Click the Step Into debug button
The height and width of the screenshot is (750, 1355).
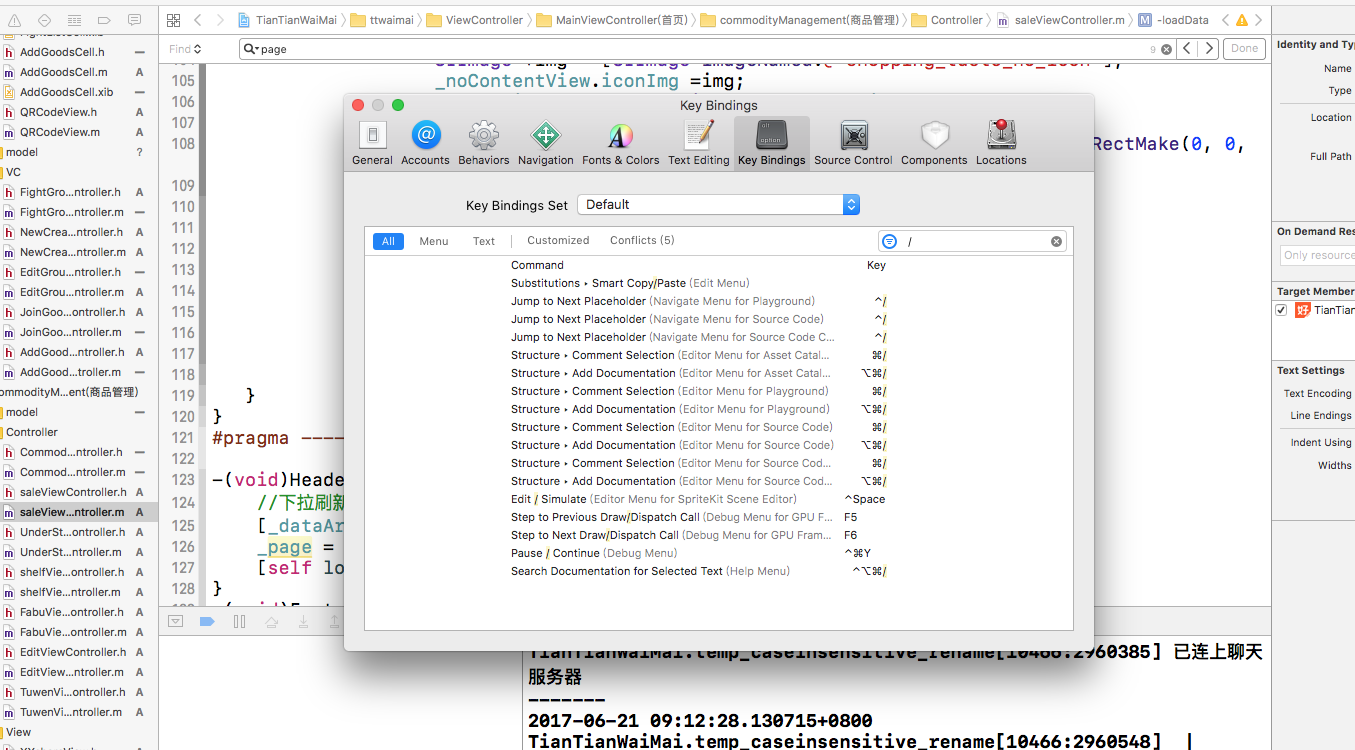303,621
